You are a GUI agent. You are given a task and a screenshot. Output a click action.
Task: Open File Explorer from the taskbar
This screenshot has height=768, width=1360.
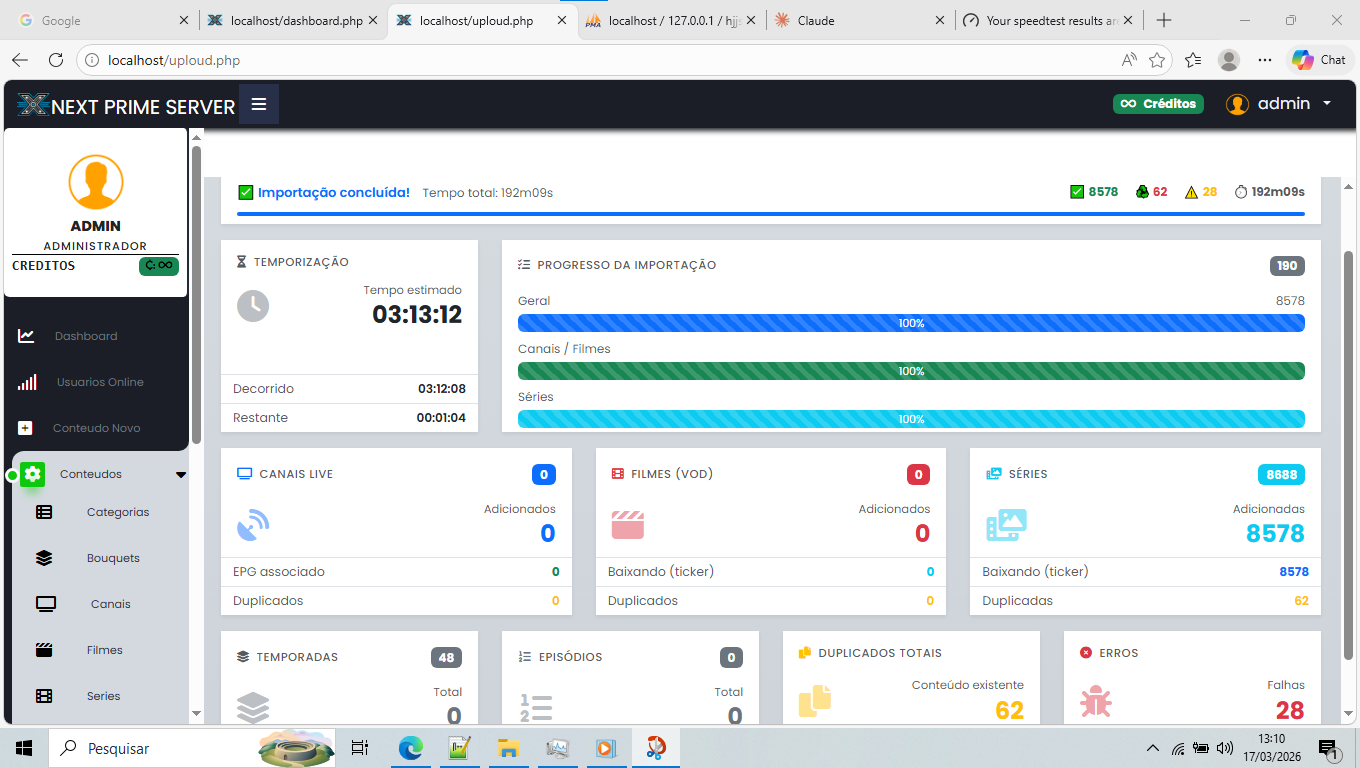pyautogui.click(x=508, y=748)
